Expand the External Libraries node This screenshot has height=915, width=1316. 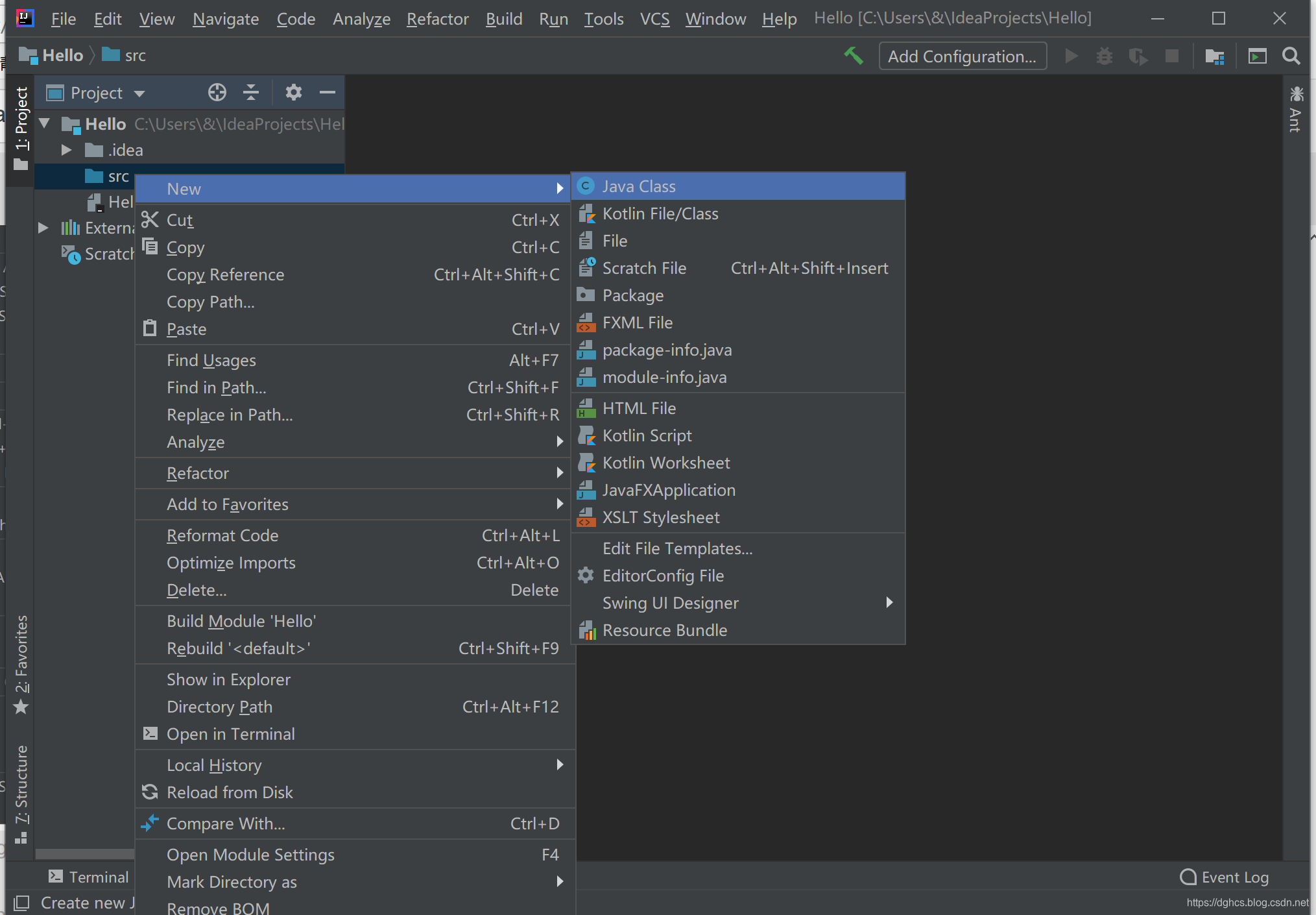click(43, 227)
